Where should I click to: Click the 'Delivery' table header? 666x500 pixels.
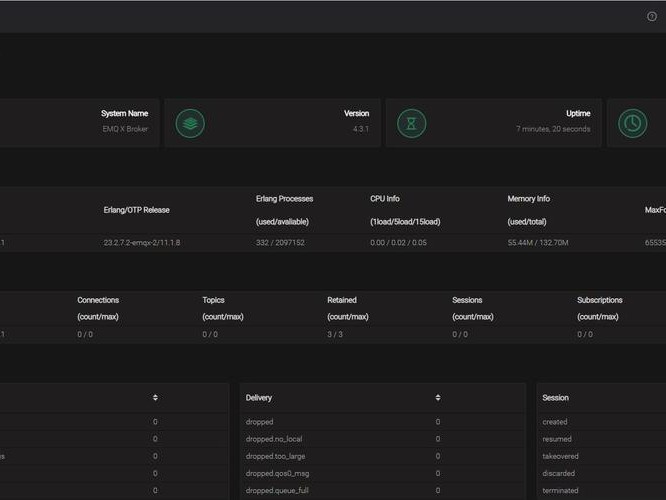pos(259,398)
